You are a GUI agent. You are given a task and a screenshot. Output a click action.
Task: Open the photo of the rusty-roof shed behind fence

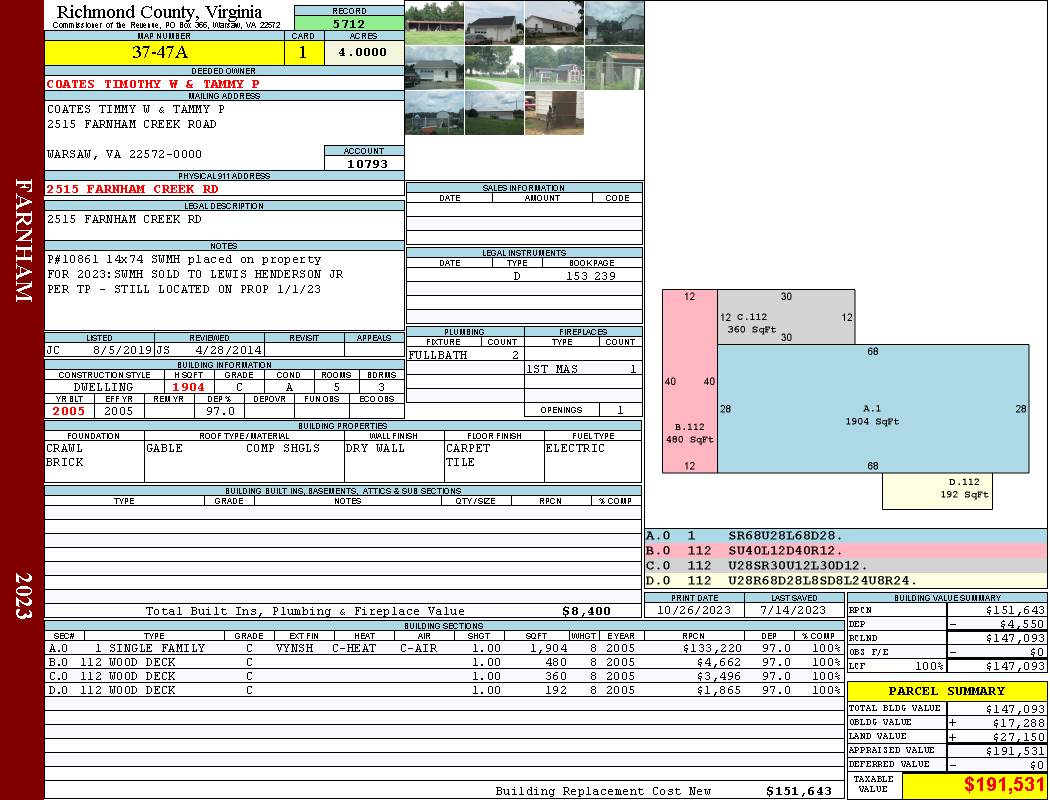[615, 68]
